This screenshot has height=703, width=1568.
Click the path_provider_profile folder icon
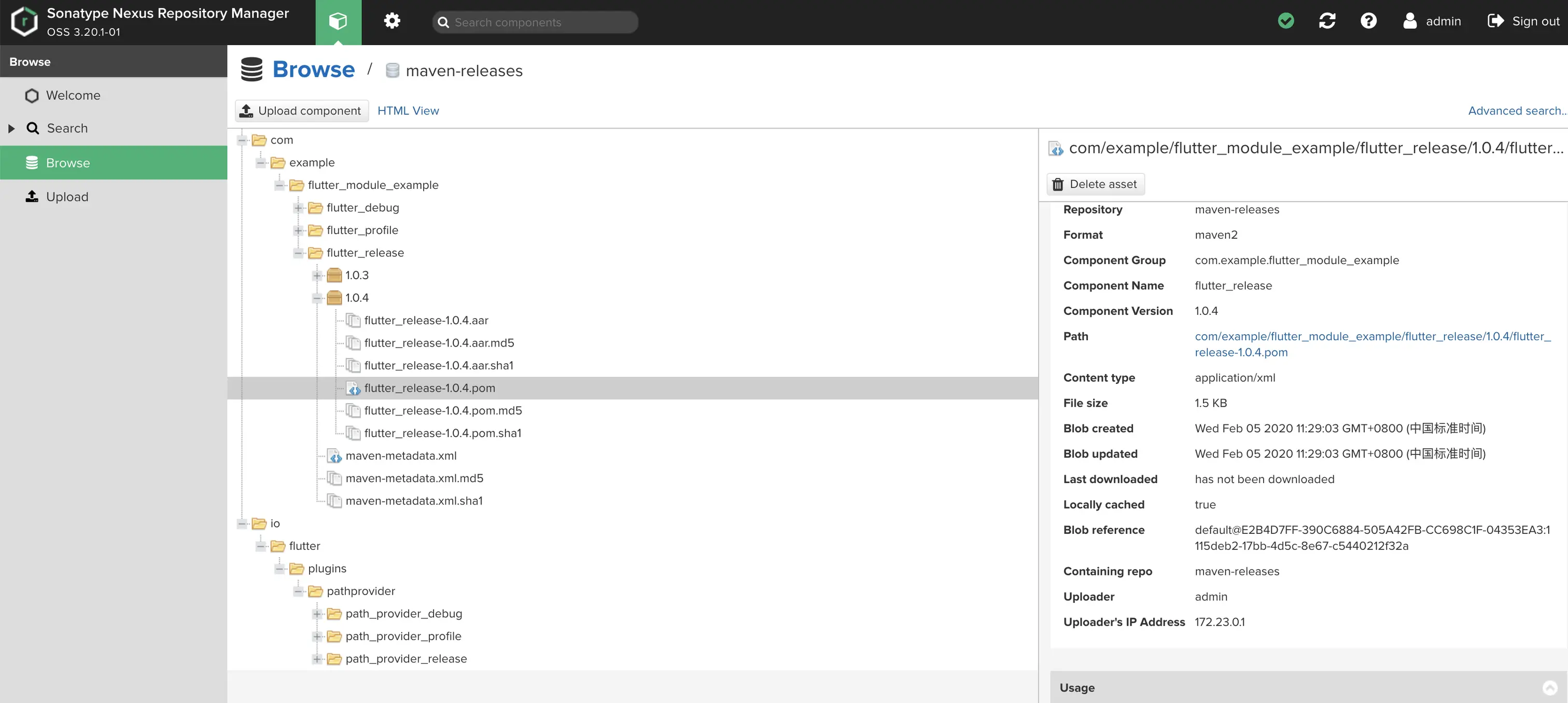tap(334, 636)
